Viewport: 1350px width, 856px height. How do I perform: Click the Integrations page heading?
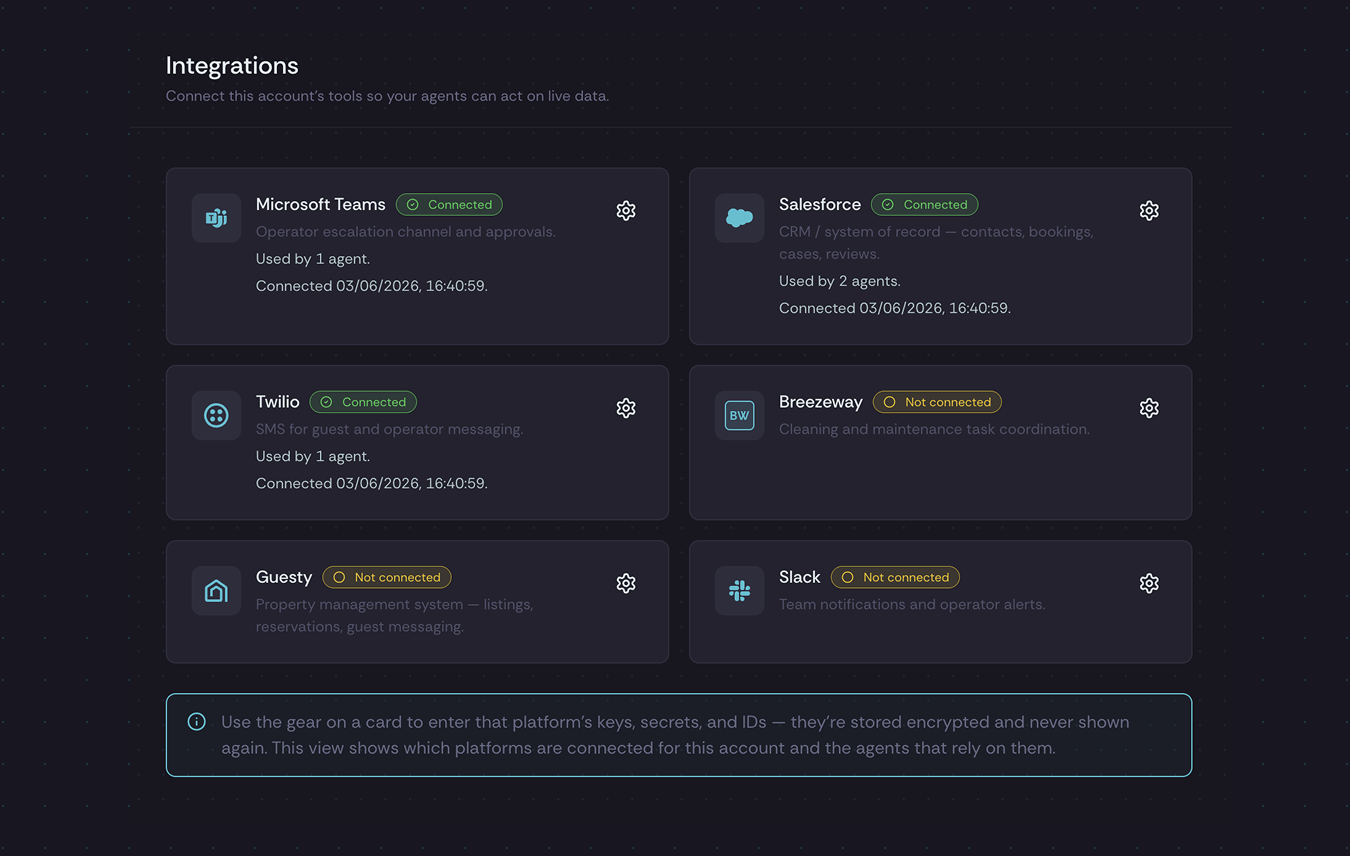[232, 66]
